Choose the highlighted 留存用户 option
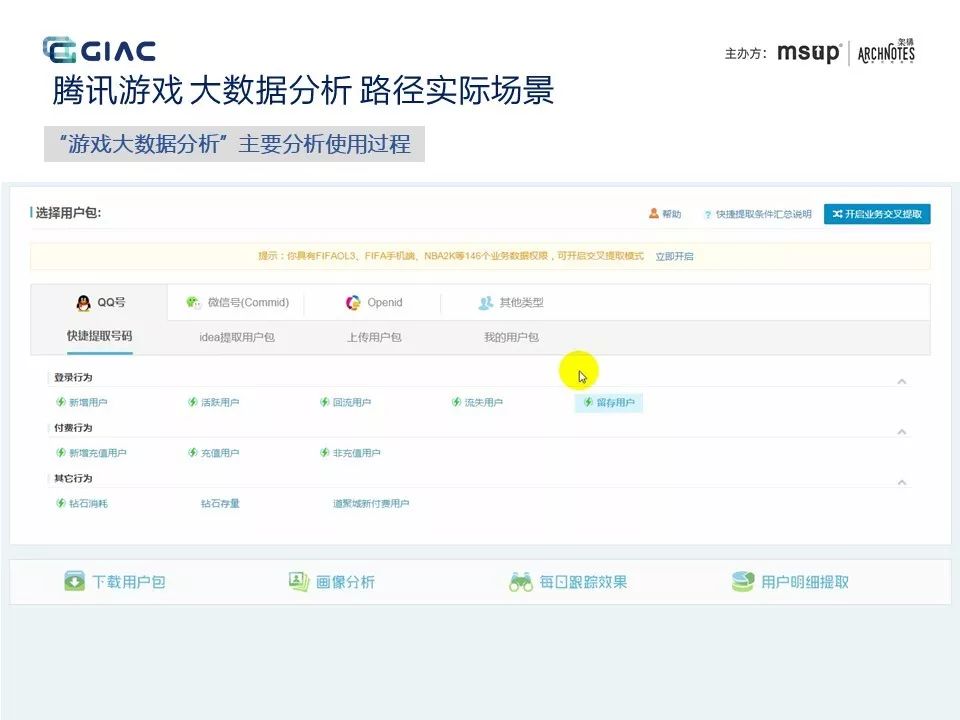Image resolution: width=960 pixels, height=720 pixels. [609, 402]
